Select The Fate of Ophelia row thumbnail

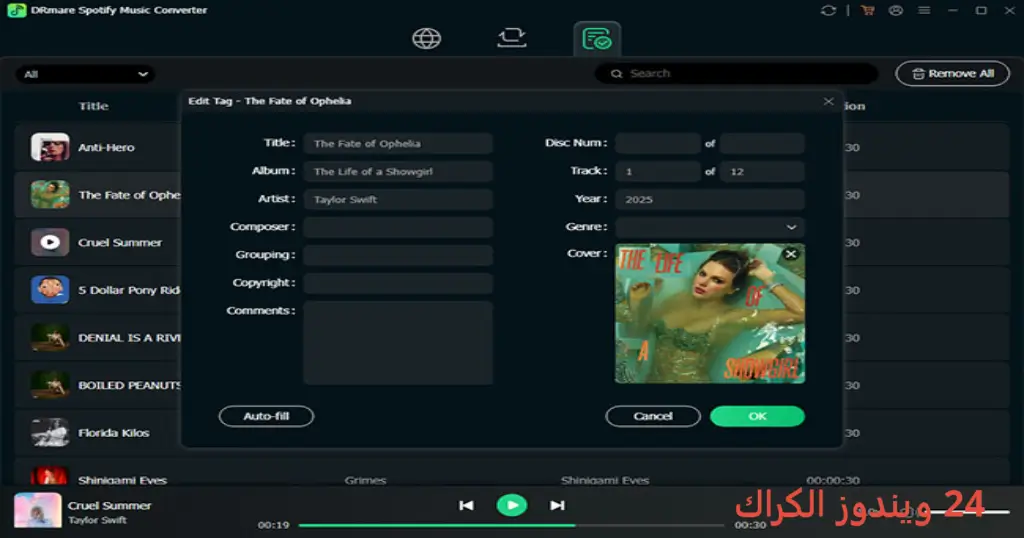point(50,195)
